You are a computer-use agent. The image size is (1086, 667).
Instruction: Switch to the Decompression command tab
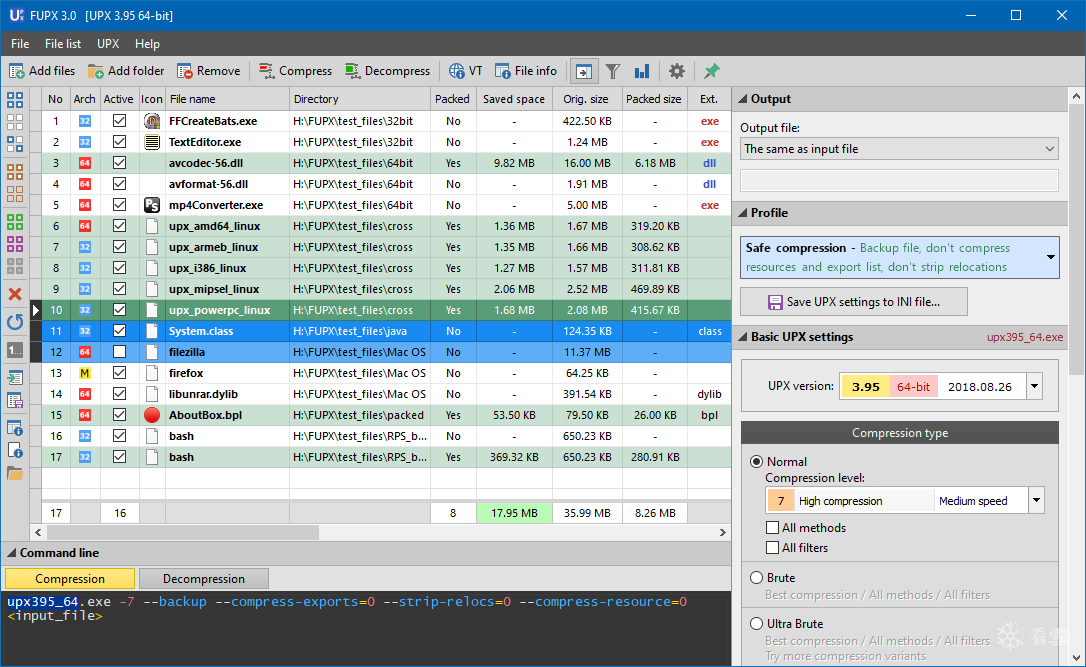coord(204,578)
